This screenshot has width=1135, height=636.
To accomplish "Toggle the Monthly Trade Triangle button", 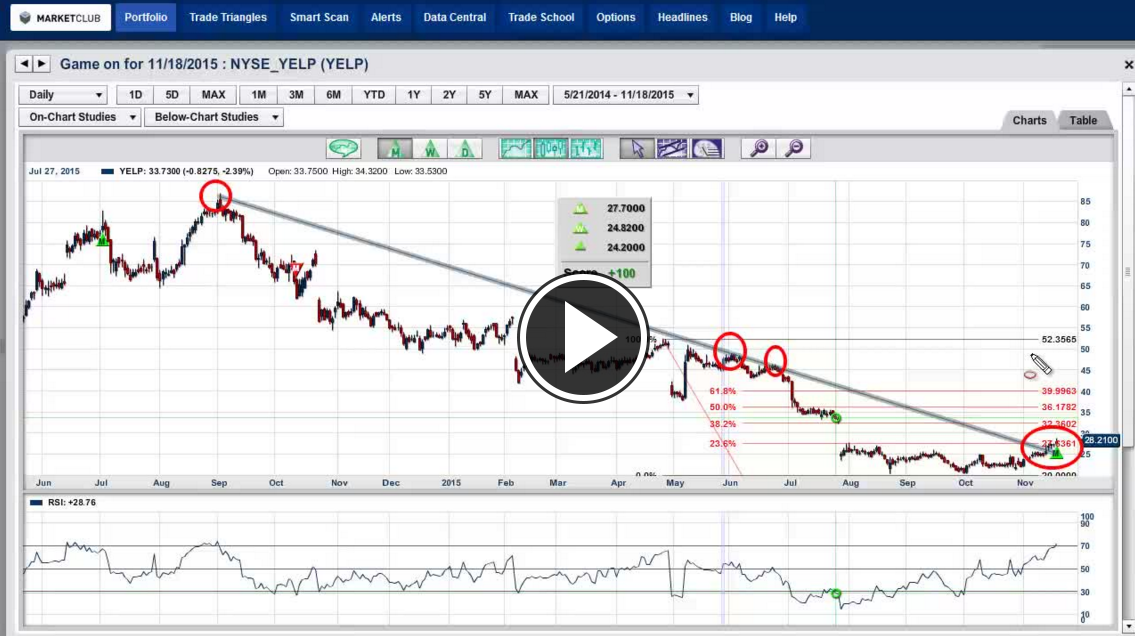I will click(x=395, y=148).
